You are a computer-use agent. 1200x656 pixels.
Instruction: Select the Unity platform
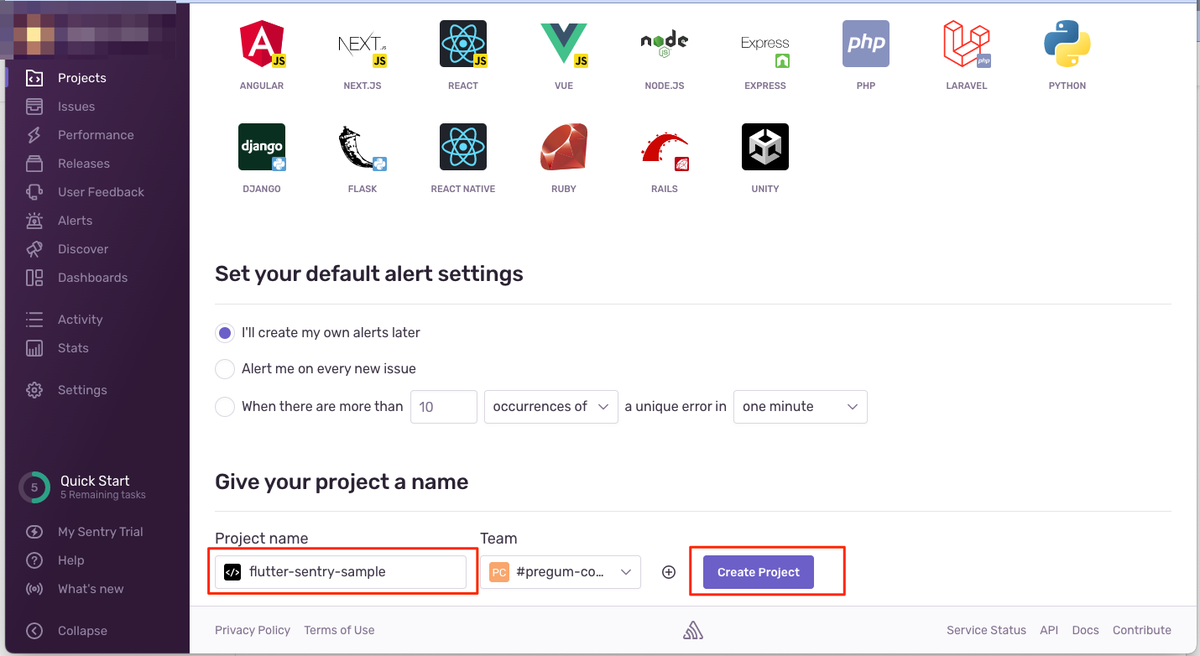764,146
